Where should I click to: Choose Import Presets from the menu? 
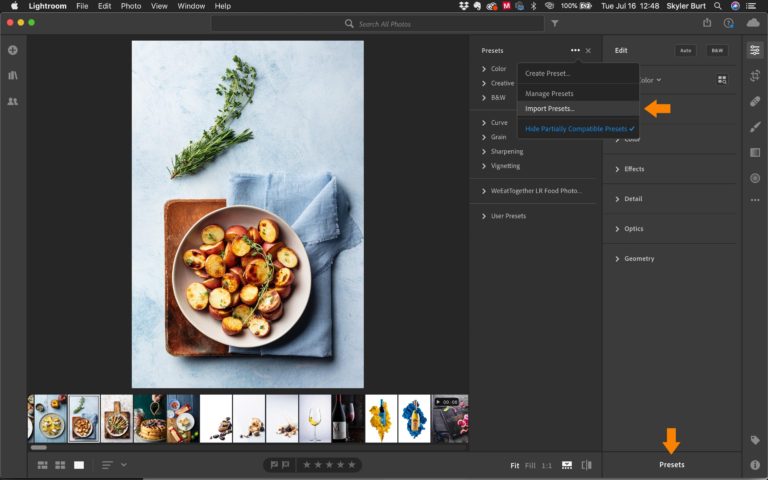click(578, 109)
